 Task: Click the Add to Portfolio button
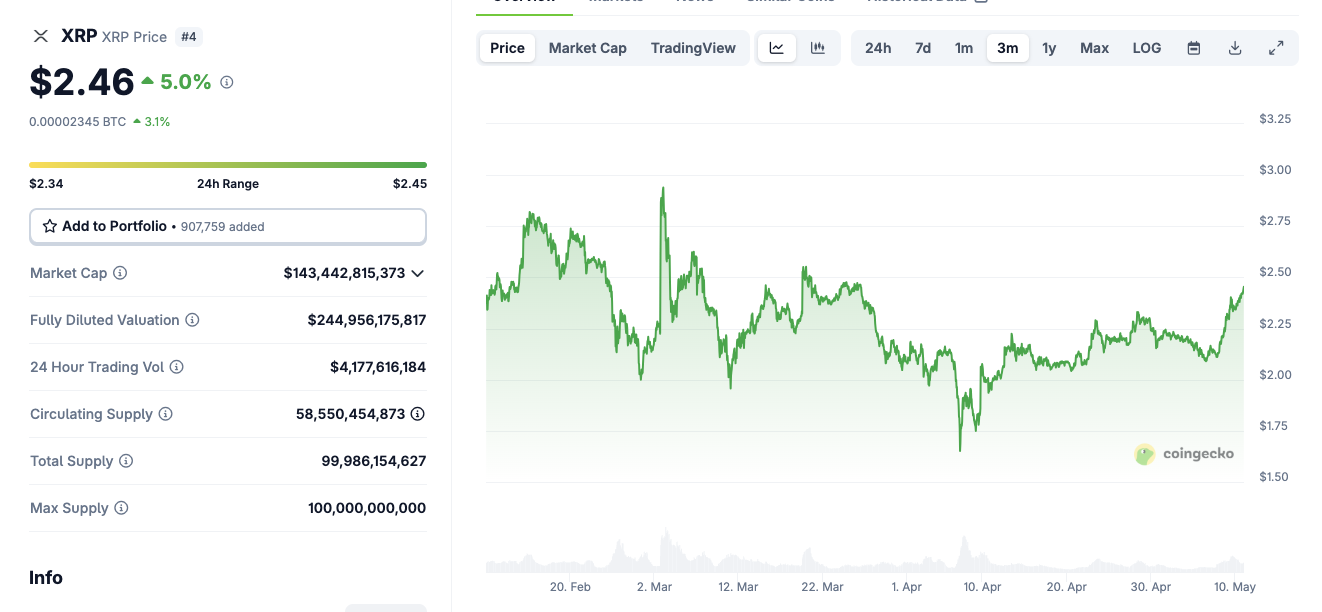pos(228,226)
